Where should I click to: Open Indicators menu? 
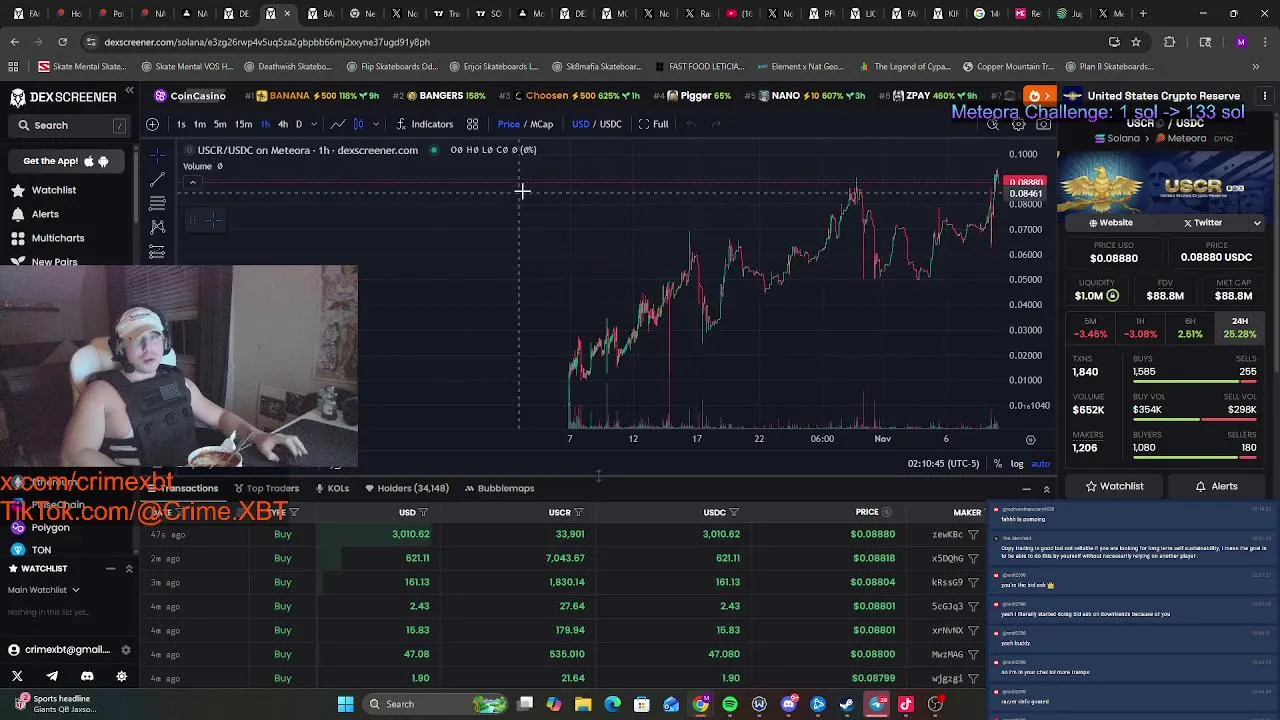click(424, 124)
